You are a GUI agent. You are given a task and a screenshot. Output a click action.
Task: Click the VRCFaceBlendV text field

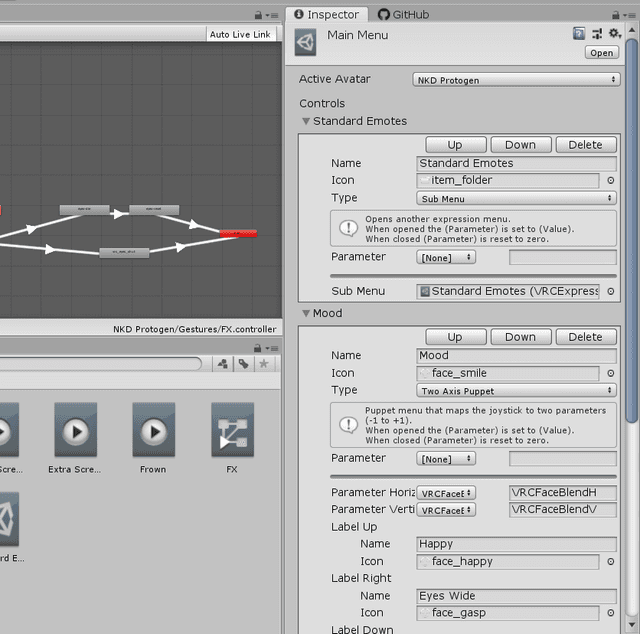pos(562,510)
